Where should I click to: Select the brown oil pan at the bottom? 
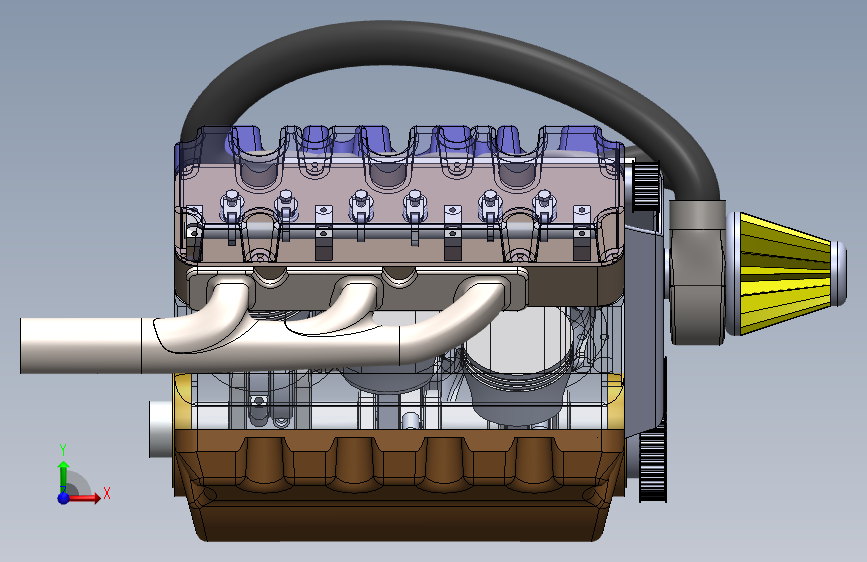pyautogui.click(x=400, y=485)
